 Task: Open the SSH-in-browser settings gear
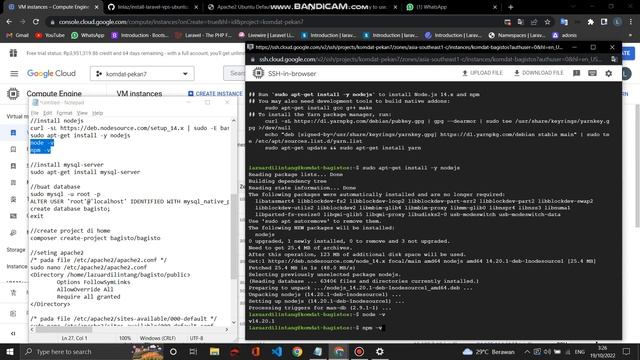[x=609, y=73]
